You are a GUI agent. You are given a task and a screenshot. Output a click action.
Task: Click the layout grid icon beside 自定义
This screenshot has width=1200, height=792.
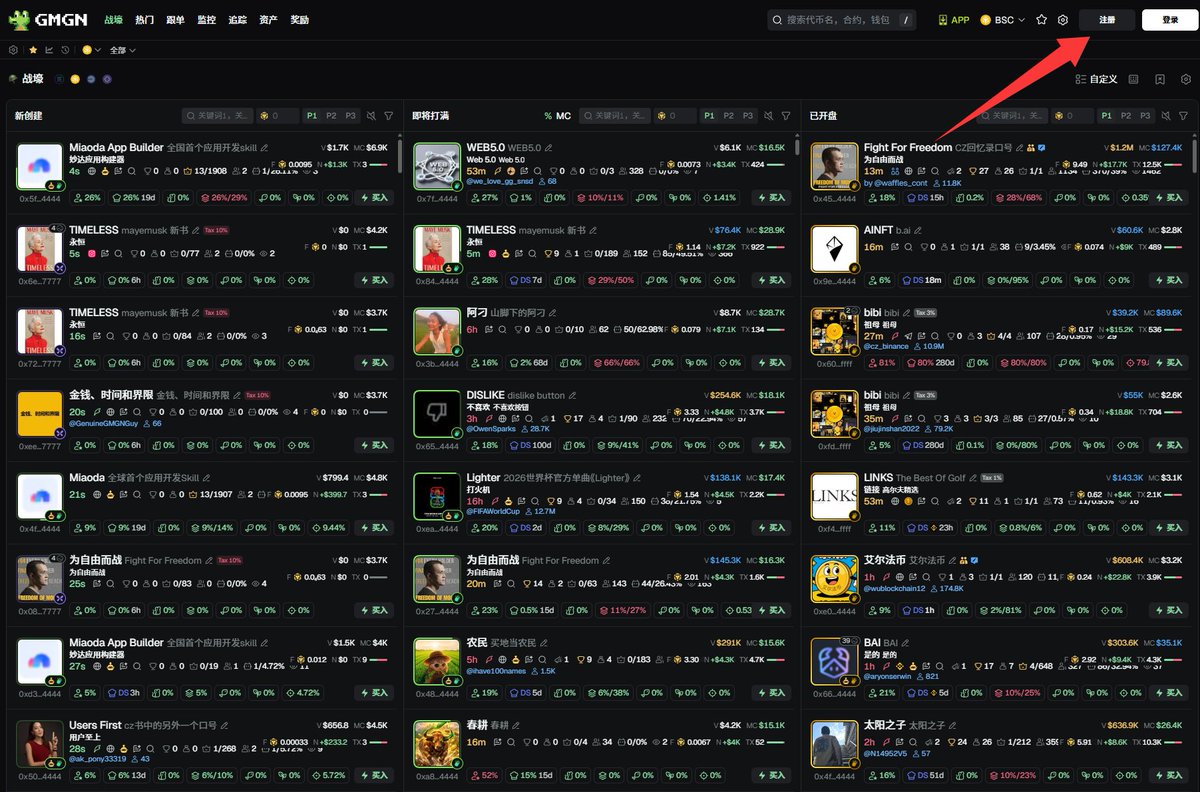[x=1133, y=79]
